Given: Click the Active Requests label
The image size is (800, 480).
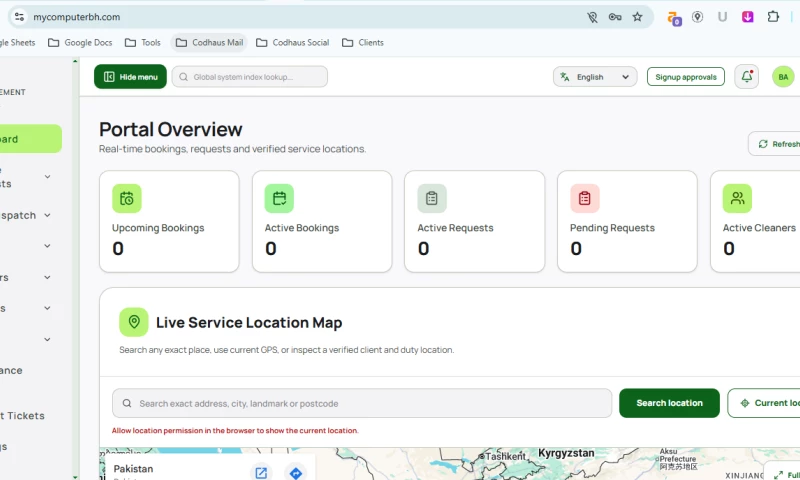Looking at the screenshot, I should tap(456, 228).
